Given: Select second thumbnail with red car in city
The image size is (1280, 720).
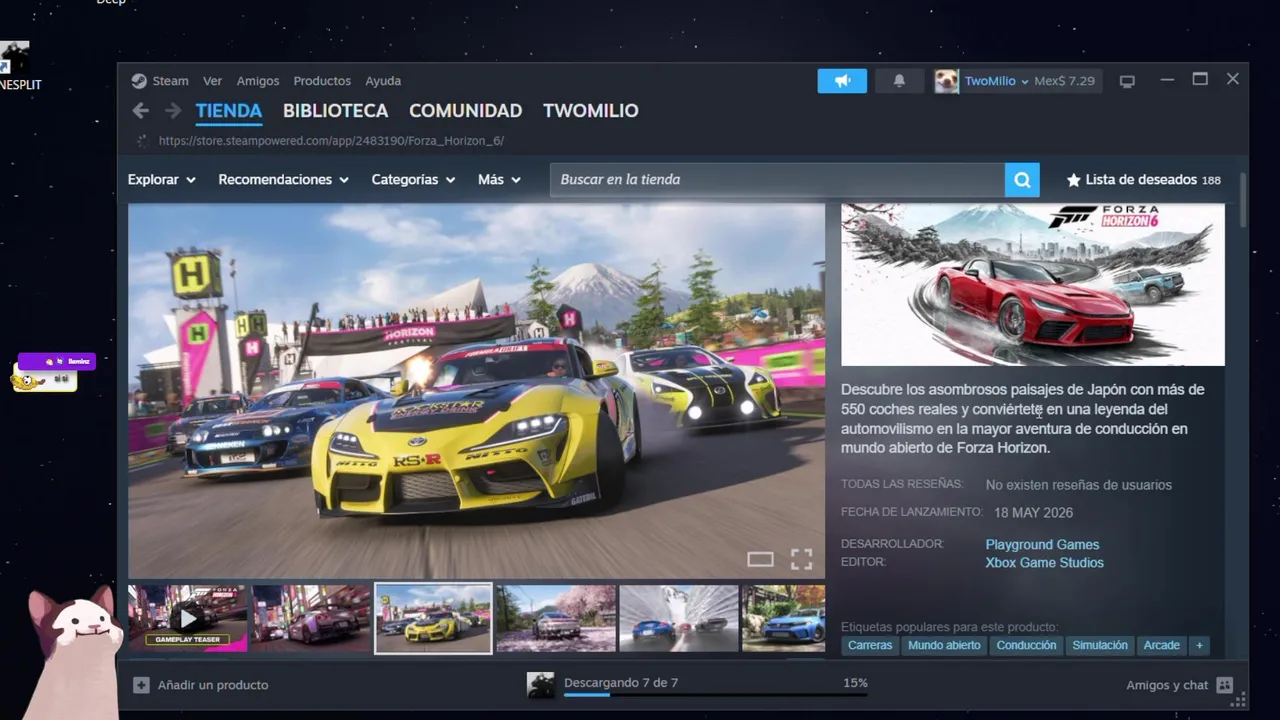Looking at the screenshot, I should tap(311, 619).
